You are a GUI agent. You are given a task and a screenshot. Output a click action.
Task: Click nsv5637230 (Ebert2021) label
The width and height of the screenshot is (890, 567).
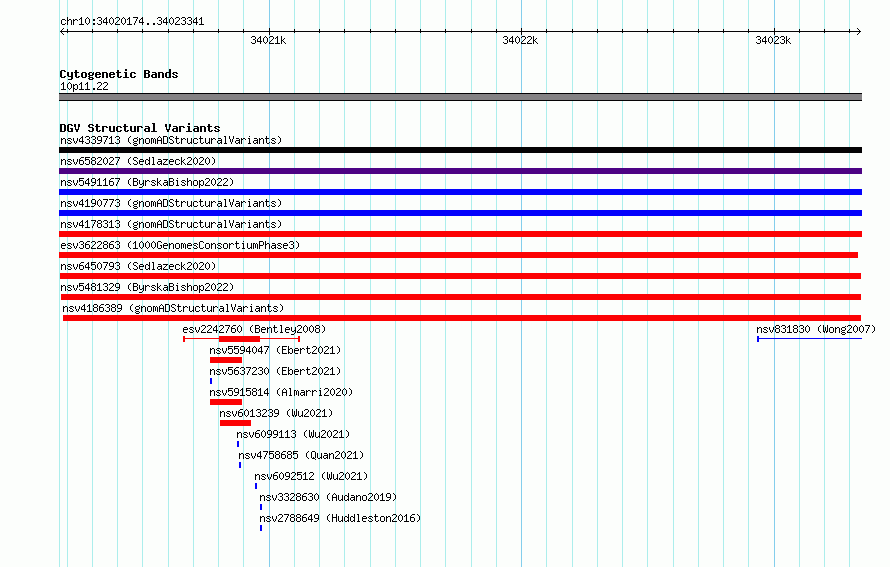(x=275, y=371)
